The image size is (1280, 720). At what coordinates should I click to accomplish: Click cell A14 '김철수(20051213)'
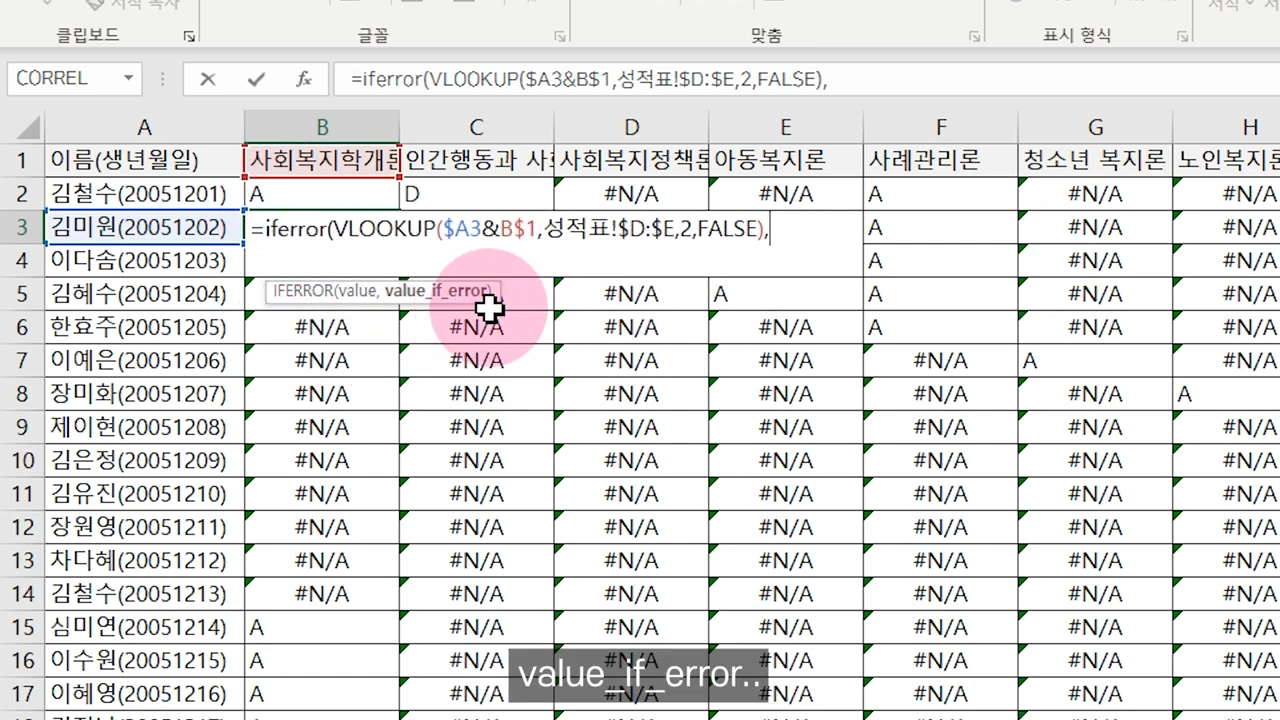pyautogui.click(x=145, y=594)
